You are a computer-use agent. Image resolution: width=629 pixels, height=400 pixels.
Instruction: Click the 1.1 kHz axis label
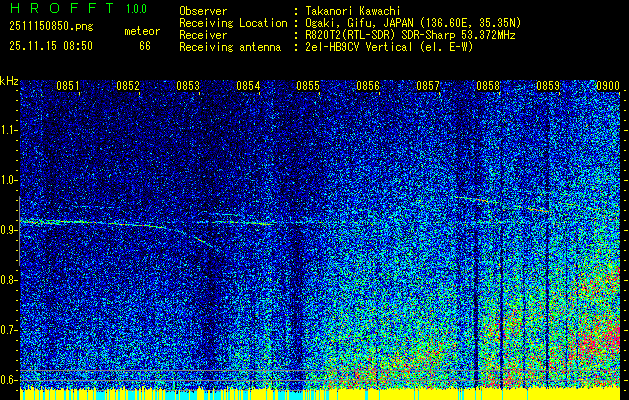click(x=8, y=130)
